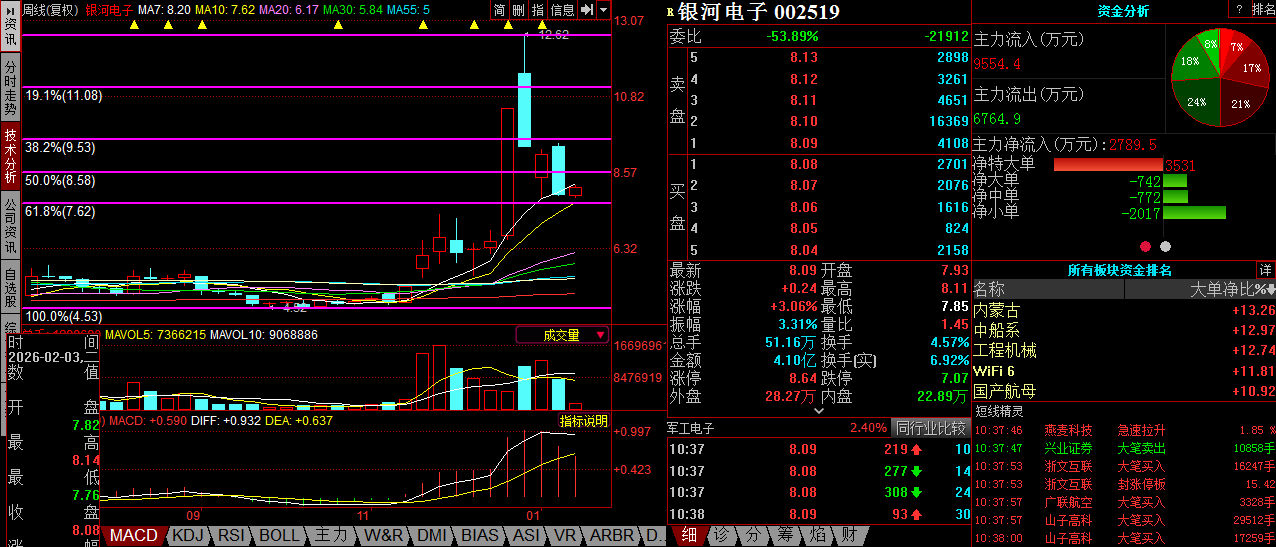Switch to the 分时走势 sidebar tab
The width and height of the screenshot is (1276, 547).
[x=10, y=85]
